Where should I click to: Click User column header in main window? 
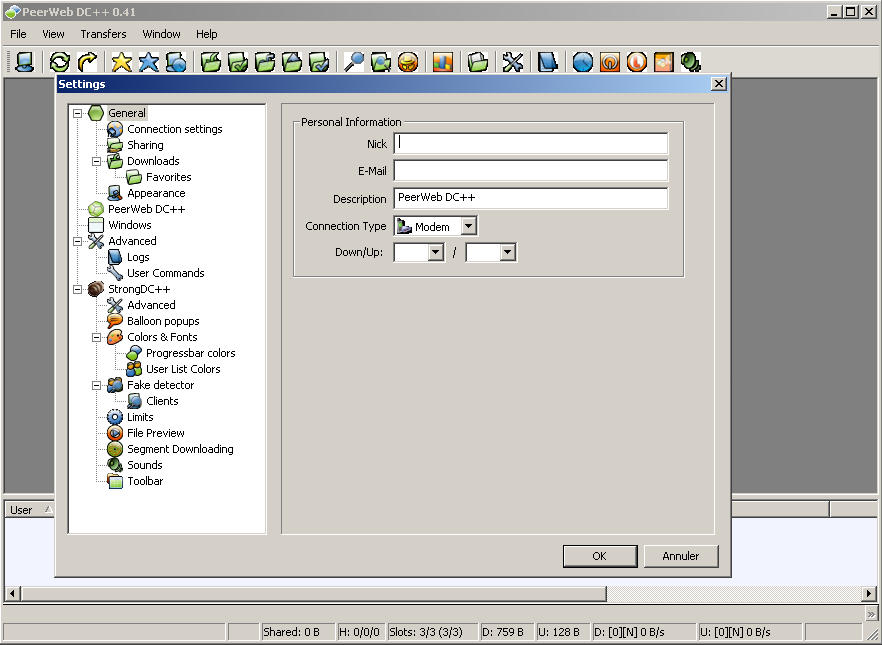tap(30, 510)
